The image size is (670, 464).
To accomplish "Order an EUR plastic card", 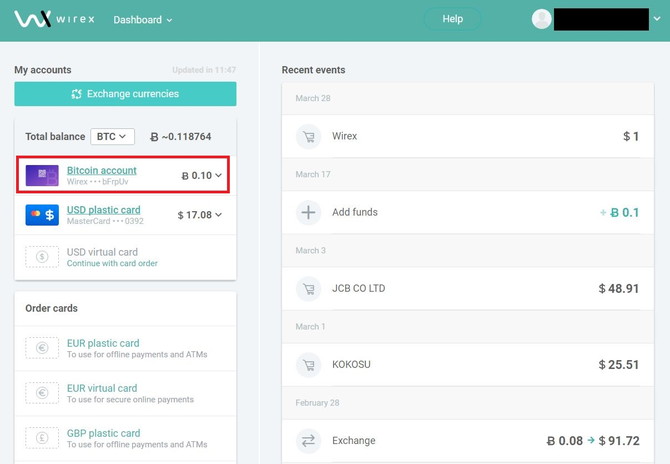I will point(103,343).
